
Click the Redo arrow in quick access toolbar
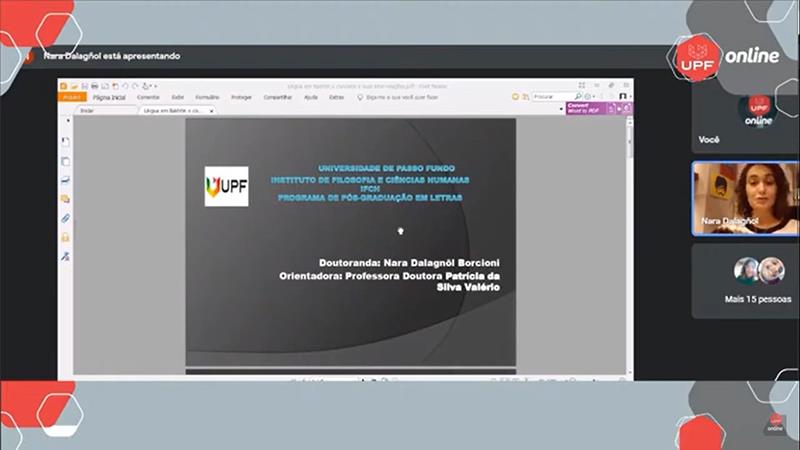coord(135,86)
